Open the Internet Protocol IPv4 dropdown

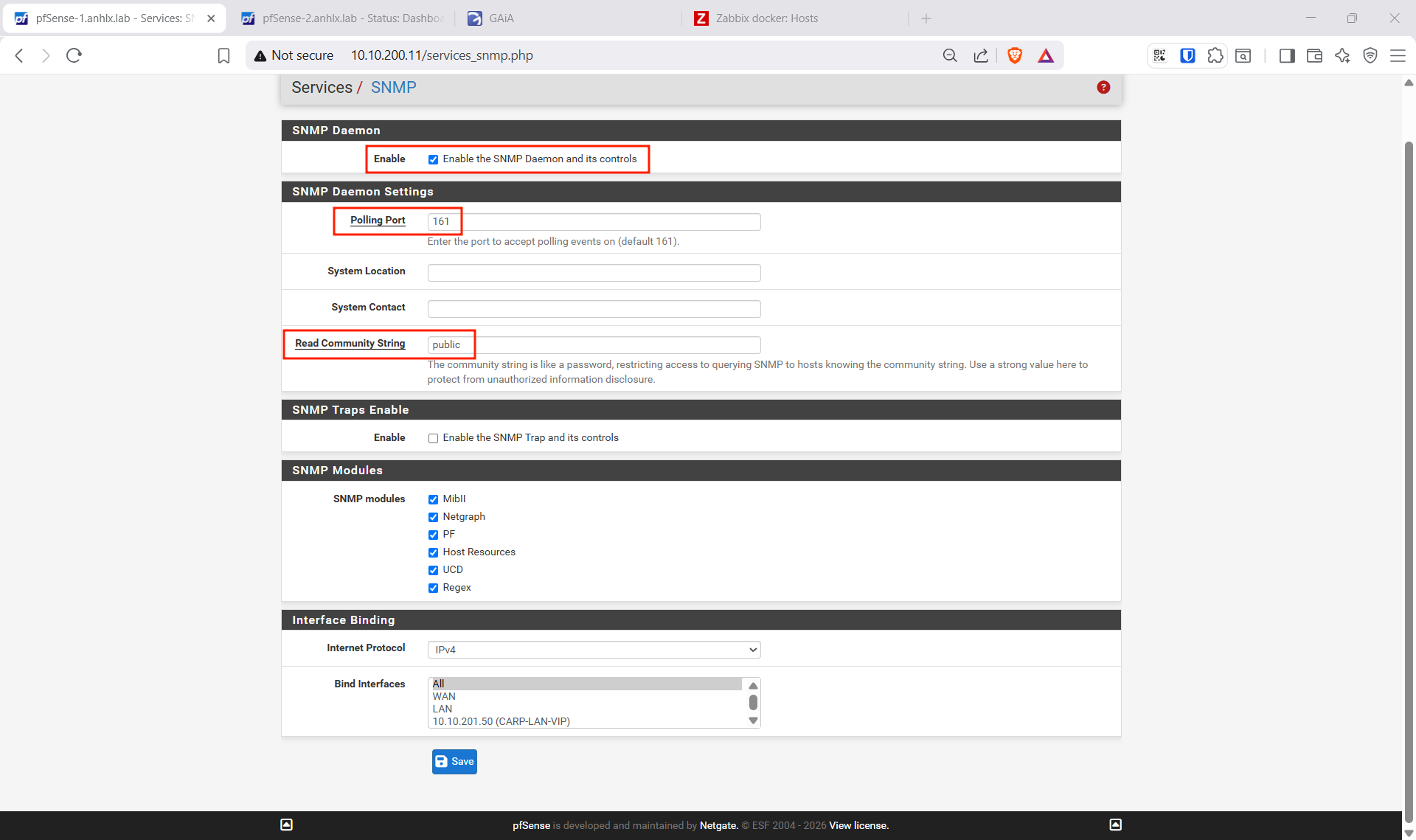[594, 650]
